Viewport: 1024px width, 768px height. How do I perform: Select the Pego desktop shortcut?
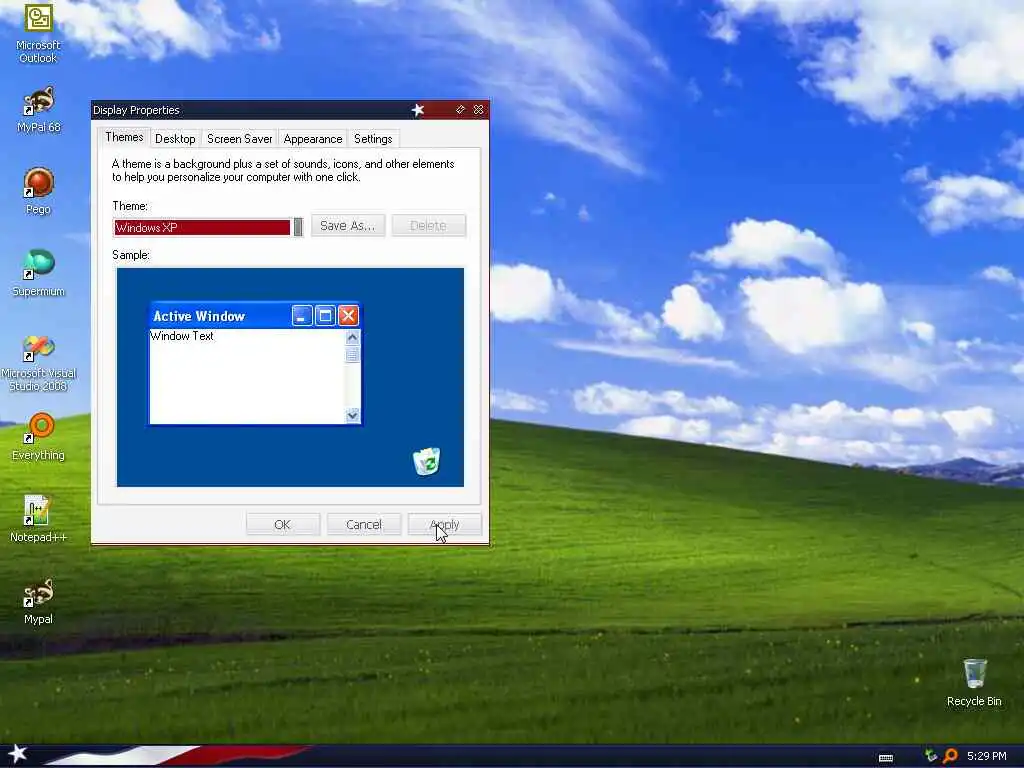[38, 191]
